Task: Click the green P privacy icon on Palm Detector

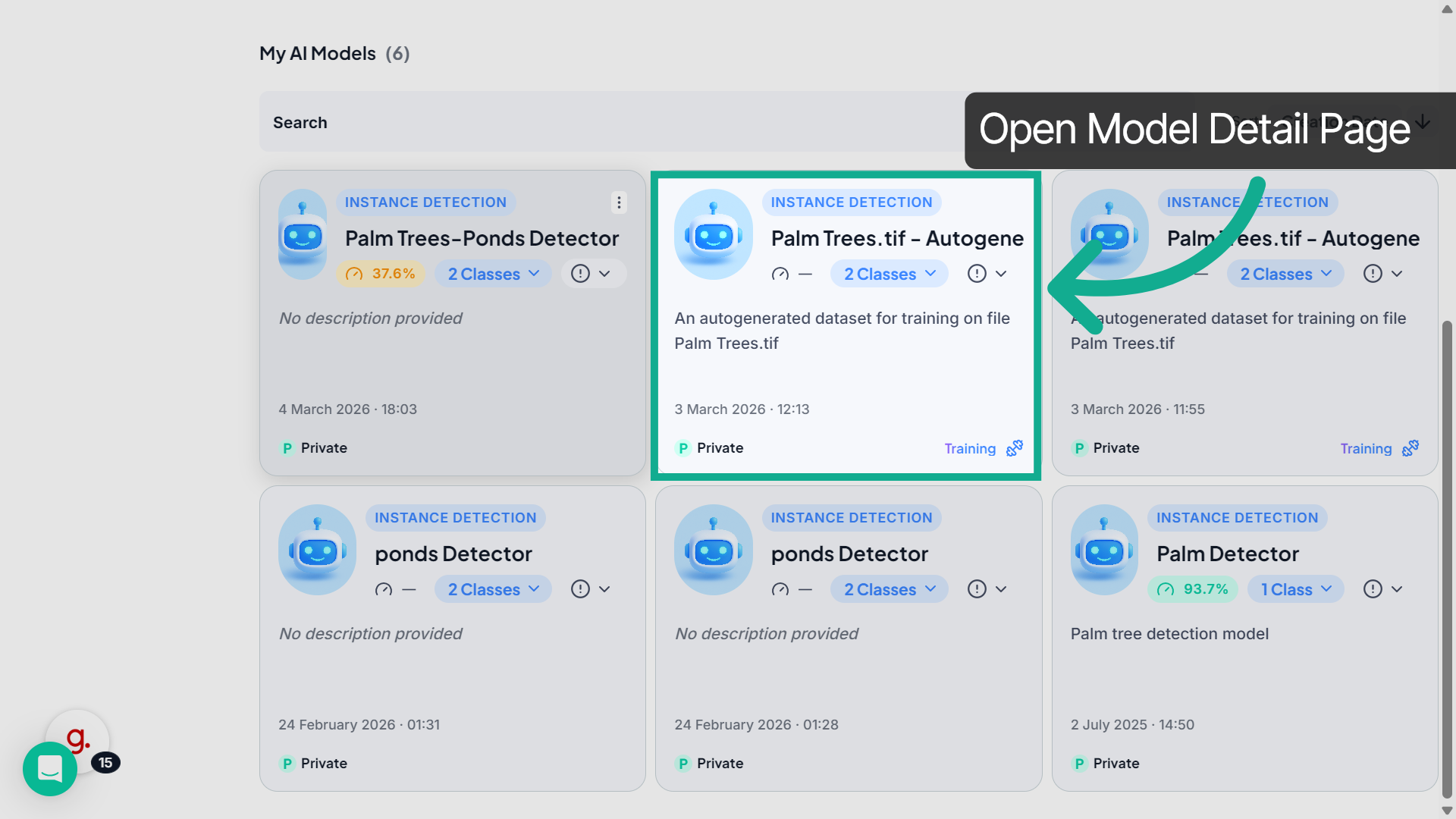Action: coord(1079,764)
